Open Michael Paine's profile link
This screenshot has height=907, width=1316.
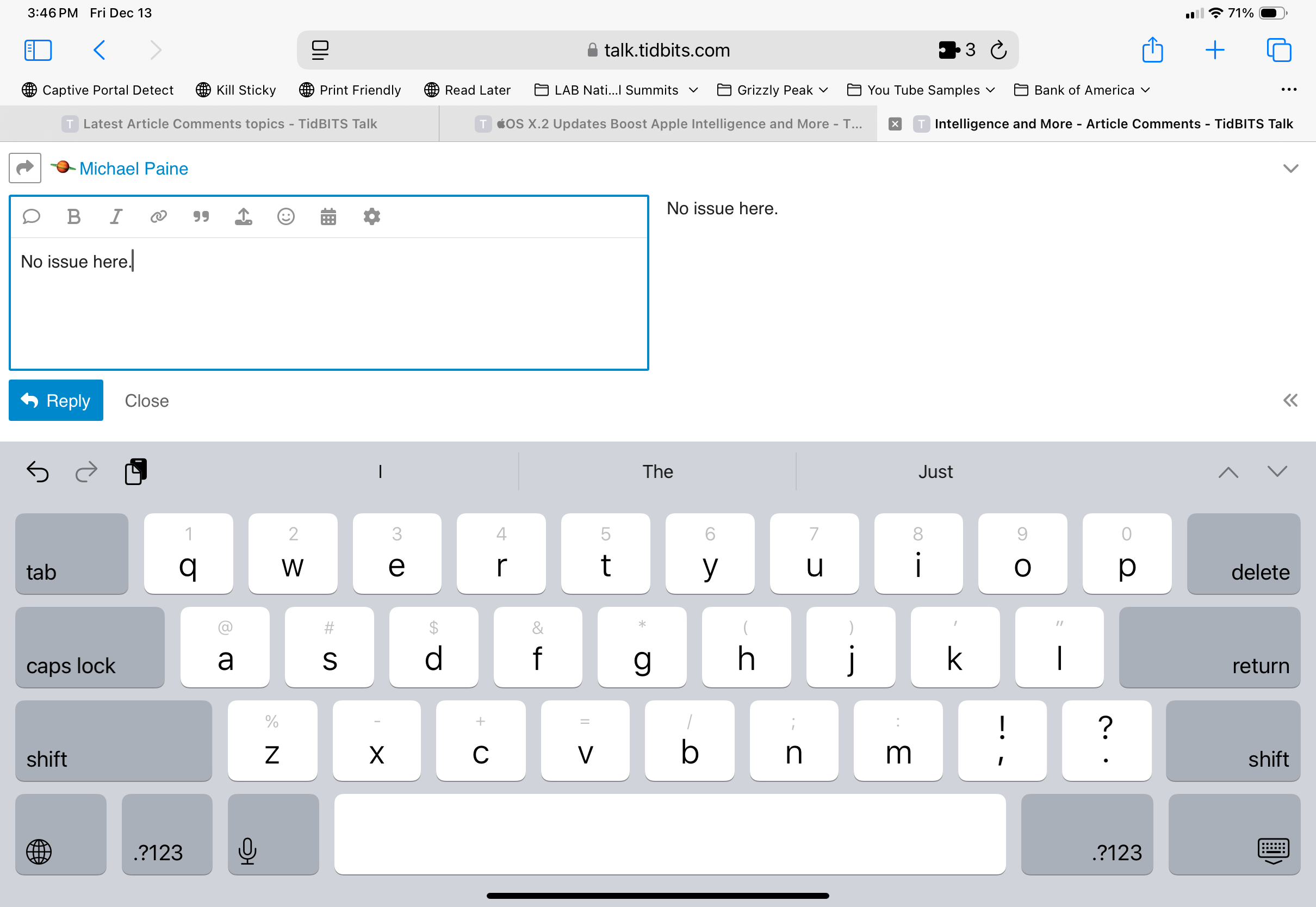point(134,168)
